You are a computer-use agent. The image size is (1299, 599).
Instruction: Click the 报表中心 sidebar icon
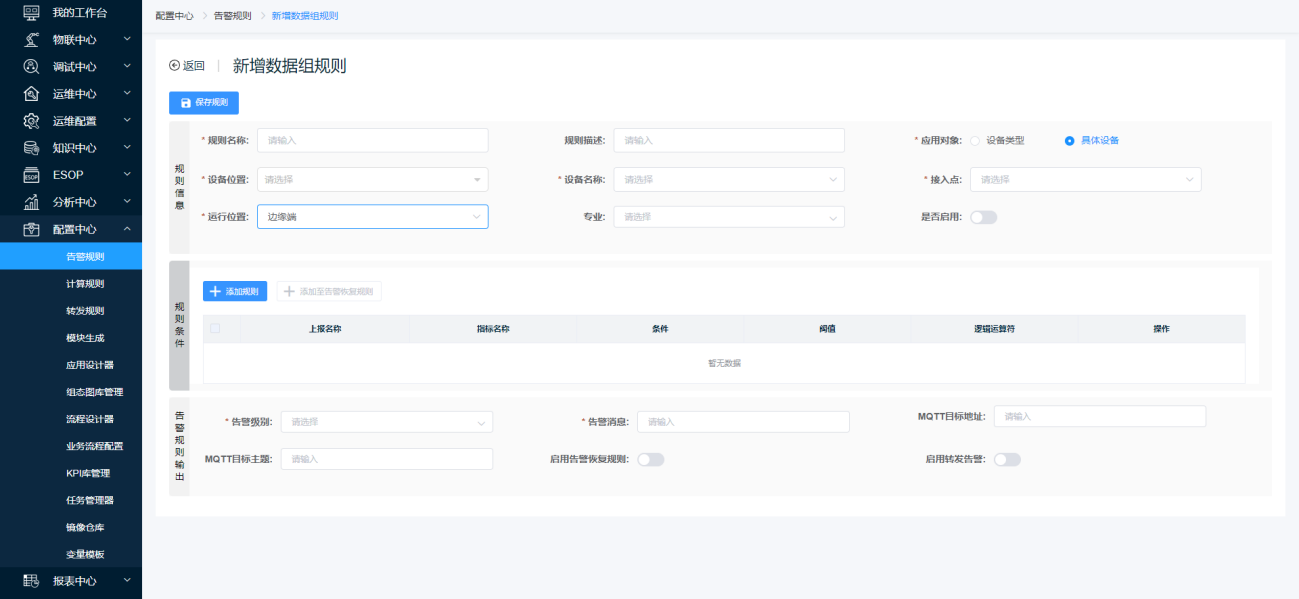pos(31,580)
